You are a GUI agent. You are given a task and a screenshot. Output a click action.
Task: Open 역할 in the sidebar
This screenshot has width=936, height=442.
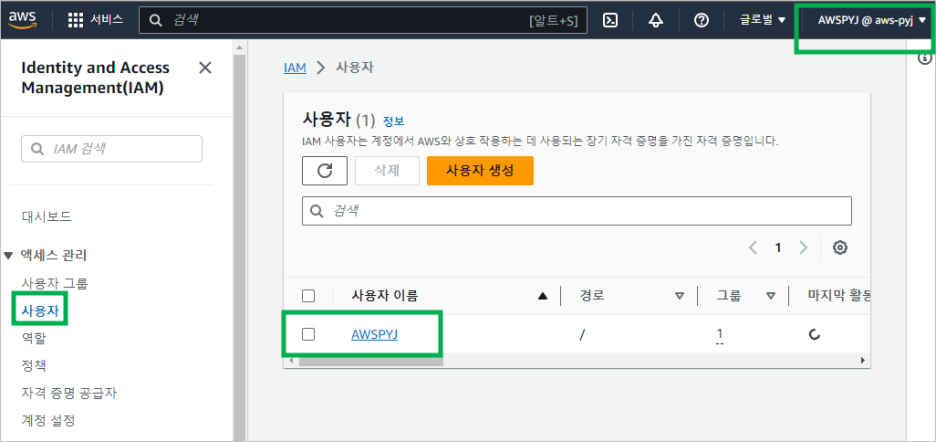tap(33, 339)
